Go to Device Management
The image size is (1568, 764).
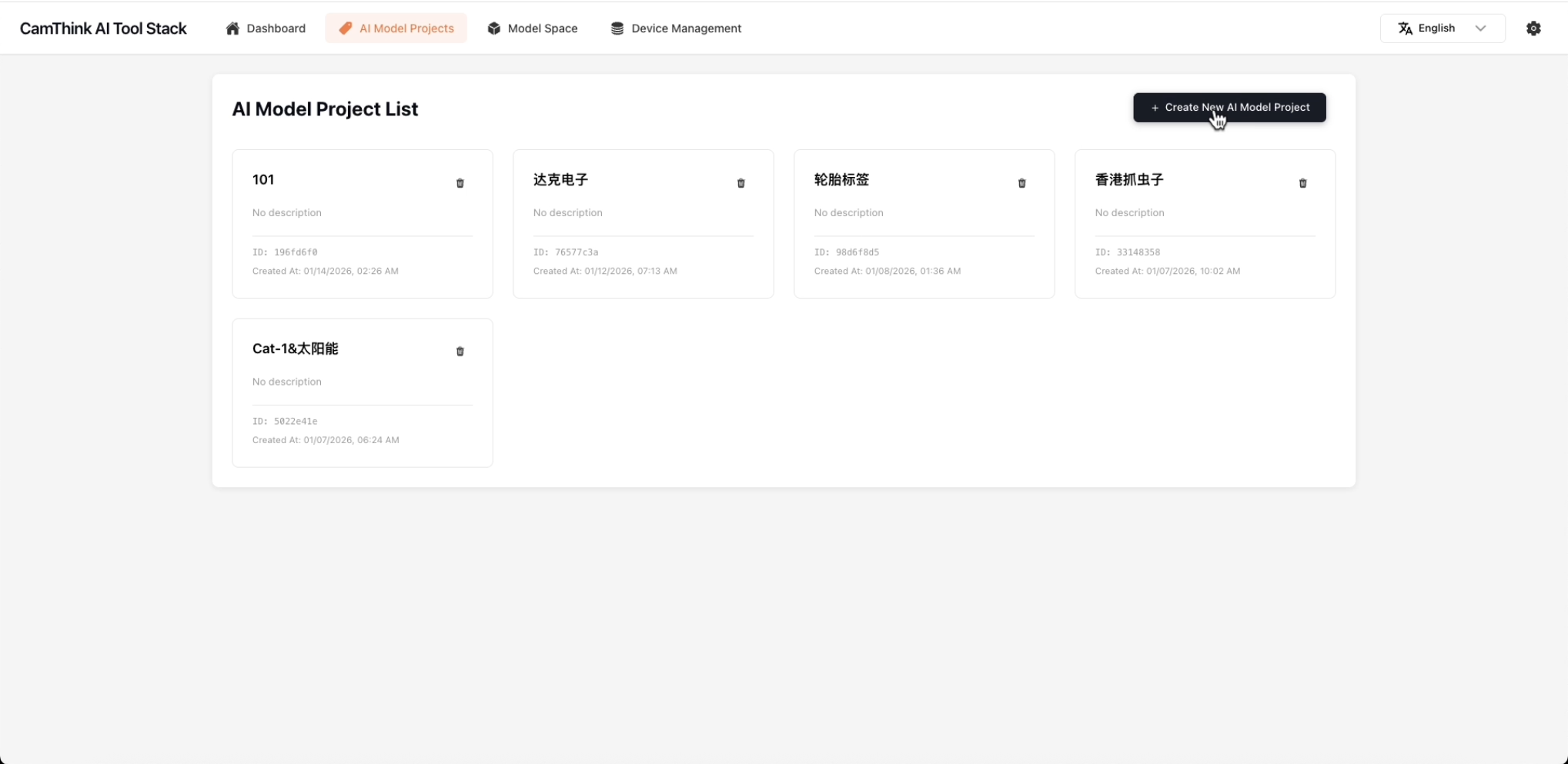click(x=676, y=28)
